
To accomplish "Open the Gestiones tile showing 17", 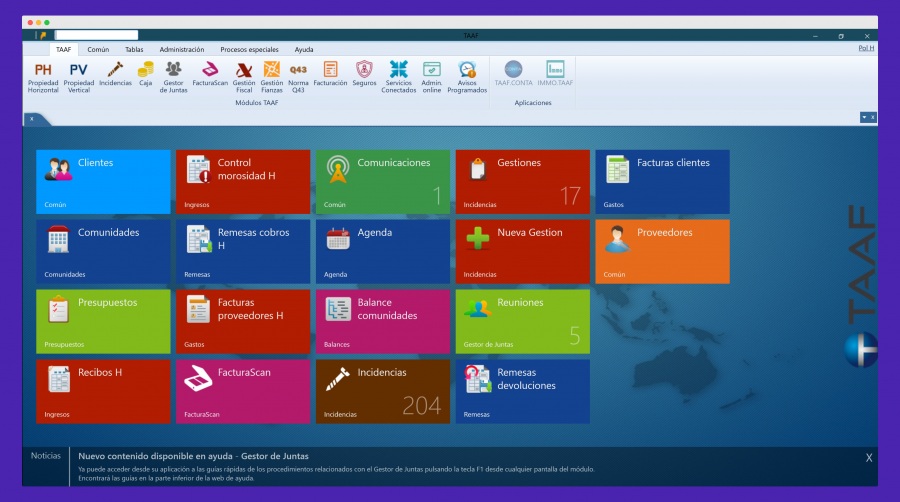I will point(523,182).
